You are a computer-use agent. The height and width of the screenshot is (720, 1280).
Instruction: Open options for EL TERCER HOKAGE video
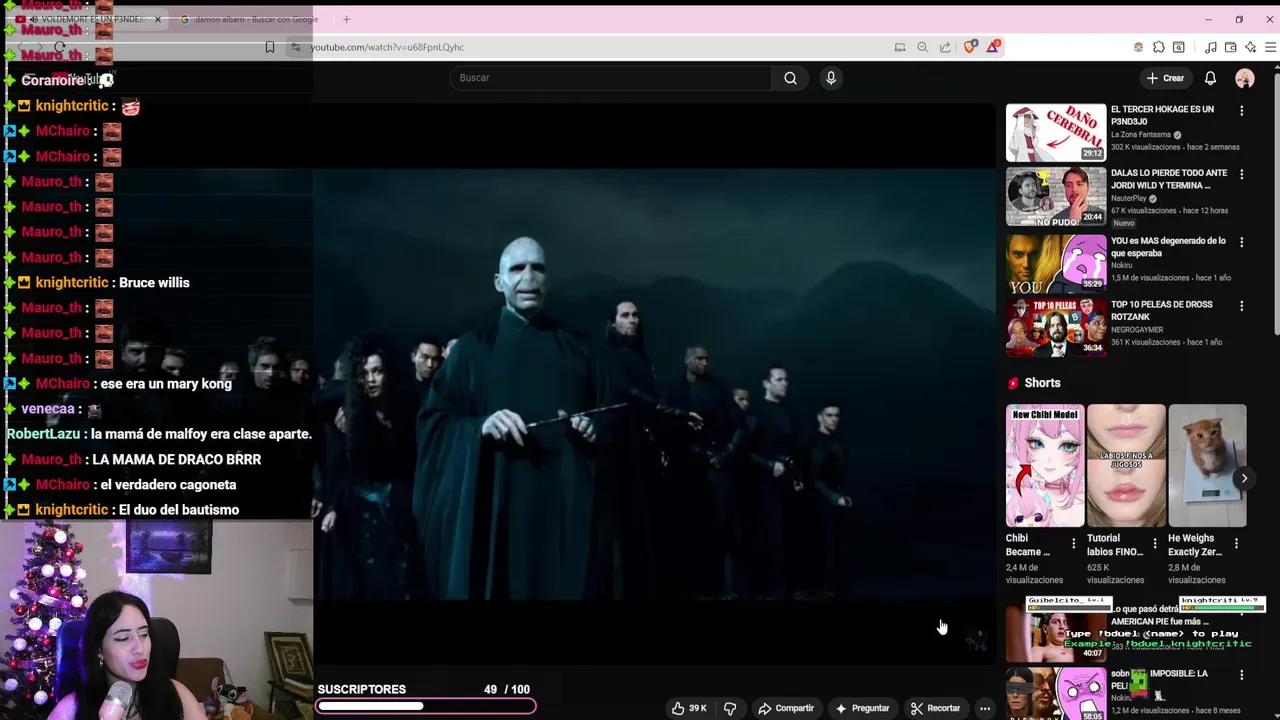click(x=1241, y=110)
